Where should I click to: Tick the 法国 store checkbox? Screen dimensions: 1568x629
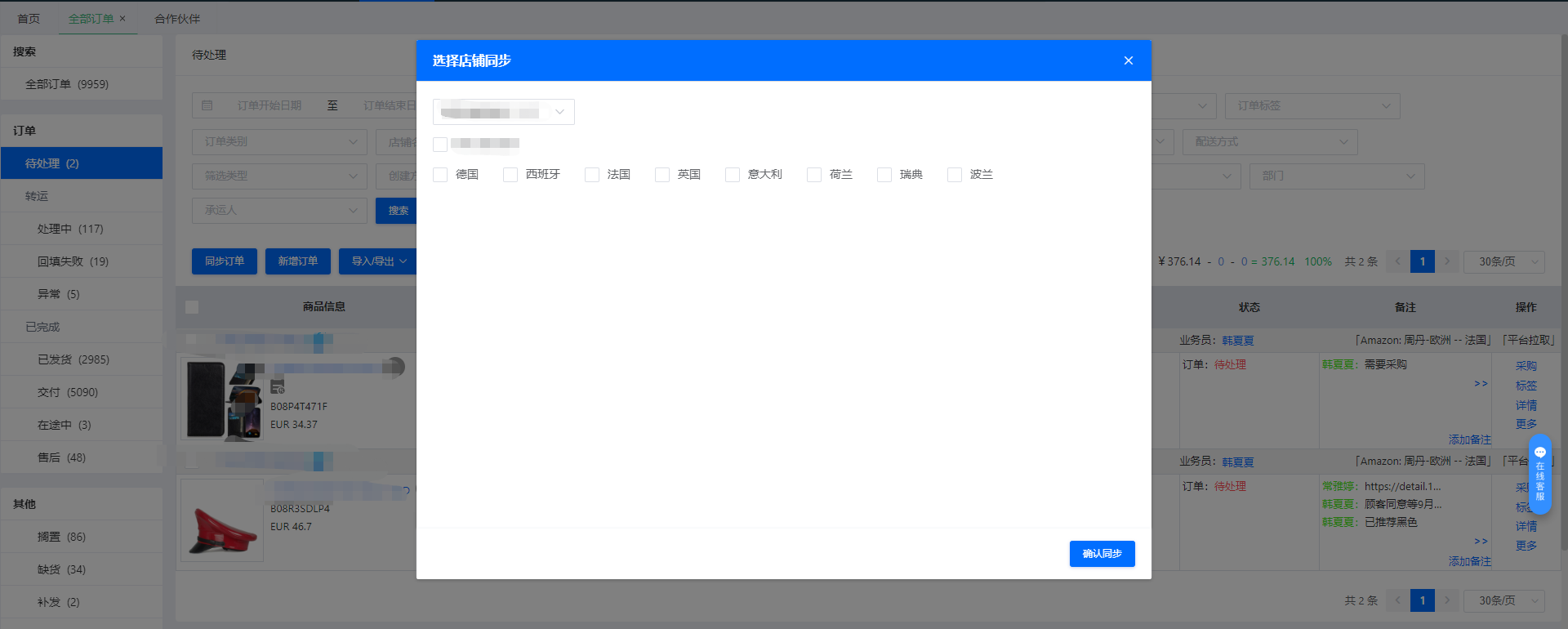coord(592,175)
